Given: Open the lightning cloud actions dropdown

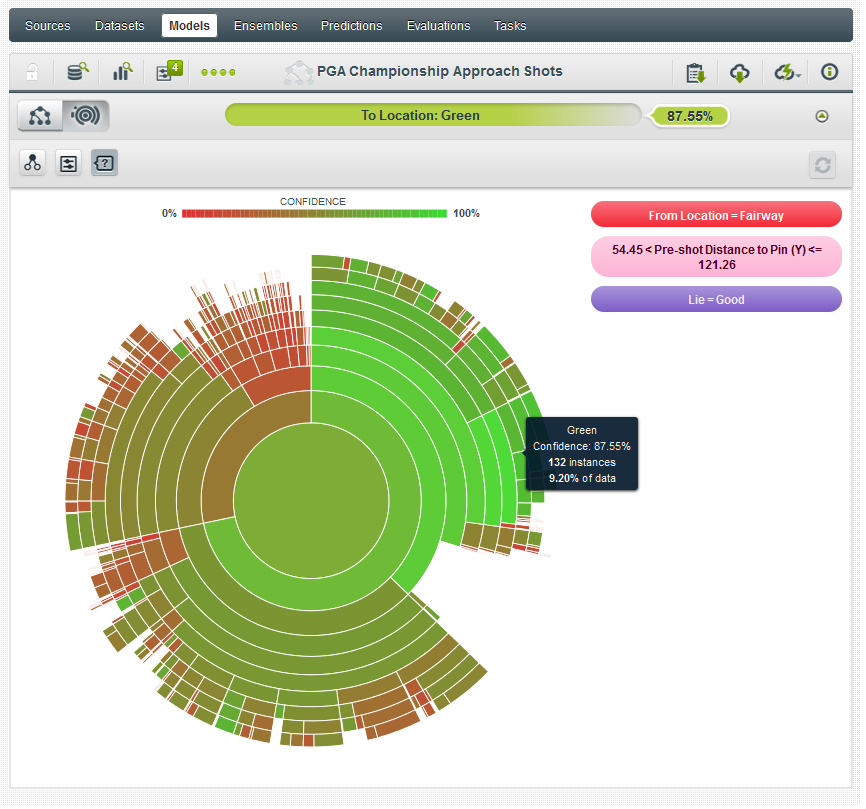Looking at the screenshot, I should click(786, 72).
